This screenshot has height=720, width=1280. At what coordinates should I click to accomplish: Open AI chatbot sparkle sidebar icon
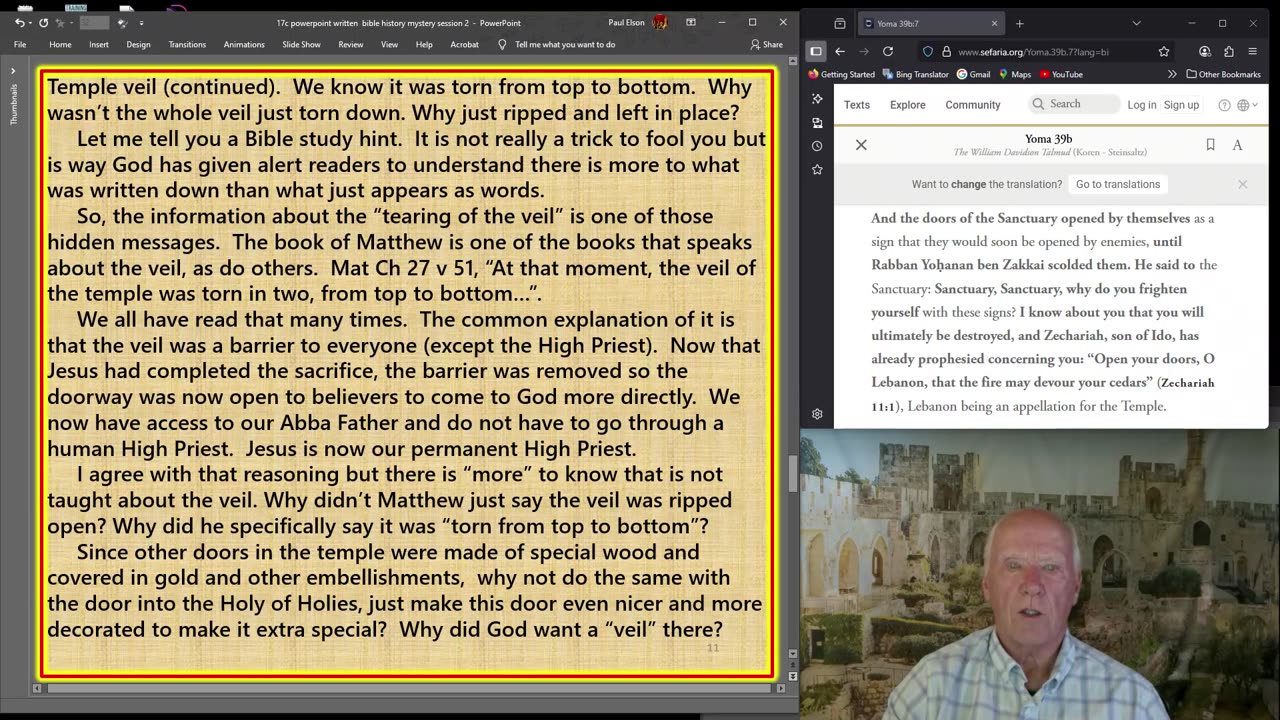(x=817, y=99)
